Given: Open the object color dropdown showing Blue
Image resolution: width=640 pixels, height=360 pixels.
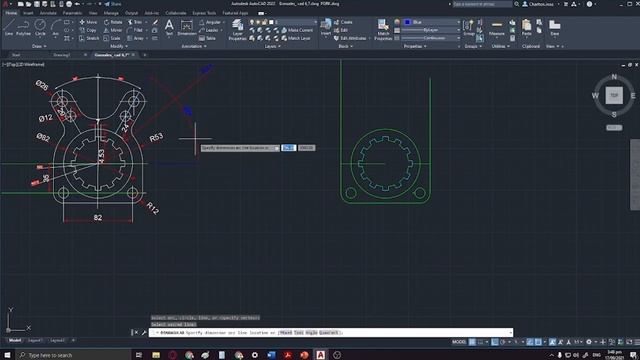Looking at the screenshot, I should (431, 22).
